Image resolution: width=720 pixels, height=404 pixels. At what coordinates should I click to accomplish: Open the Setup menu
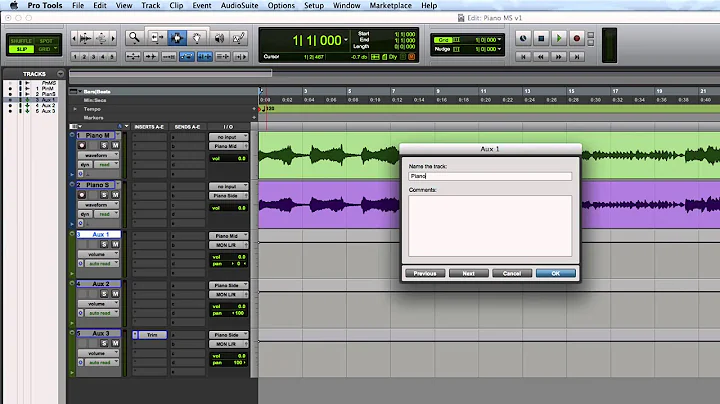(314, 6)
